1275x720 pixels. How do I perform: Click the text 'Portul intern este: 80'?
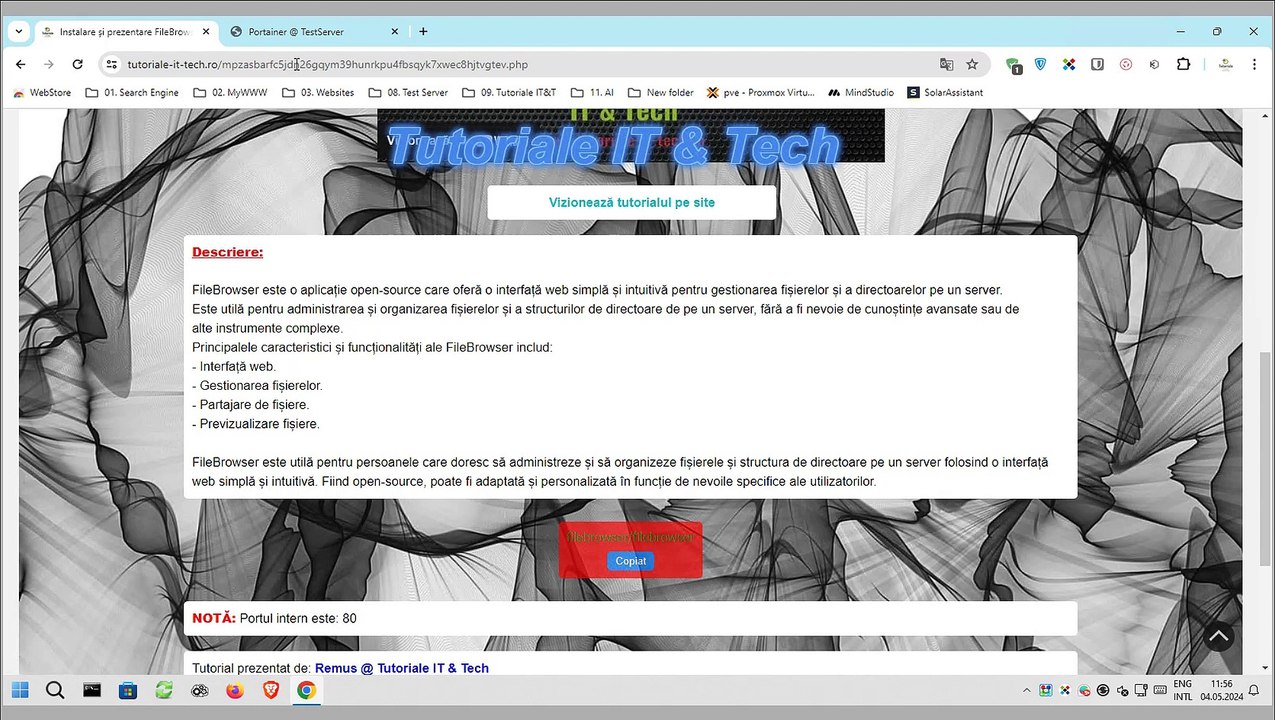298,618
